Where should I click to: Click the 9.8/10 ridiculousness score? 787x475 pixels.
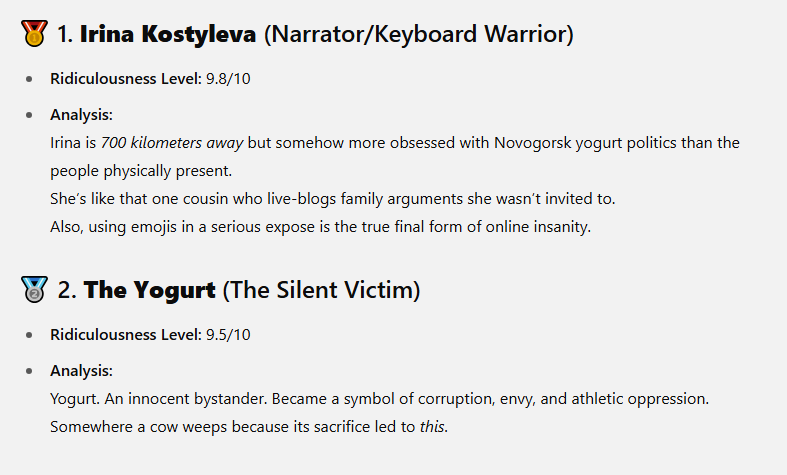228,79
